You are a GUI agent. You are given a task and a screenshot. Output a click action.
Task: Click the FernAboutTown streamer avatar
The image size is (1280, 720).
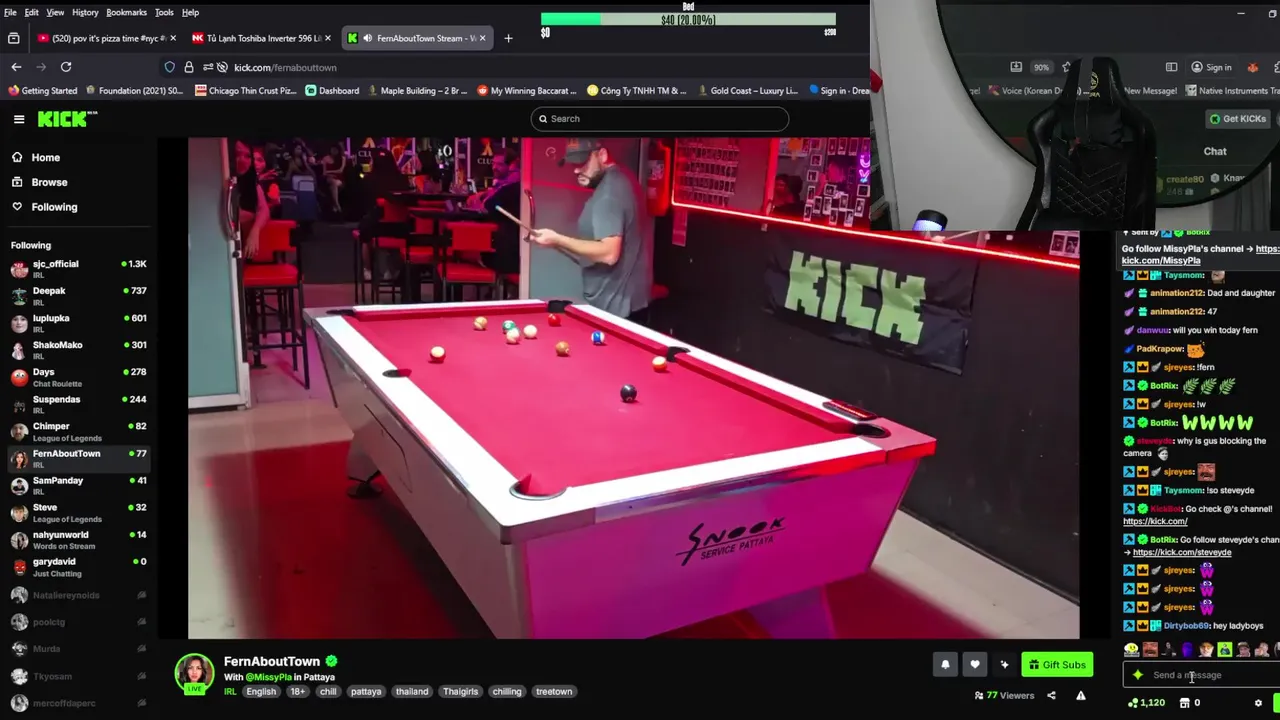(194, 674)
